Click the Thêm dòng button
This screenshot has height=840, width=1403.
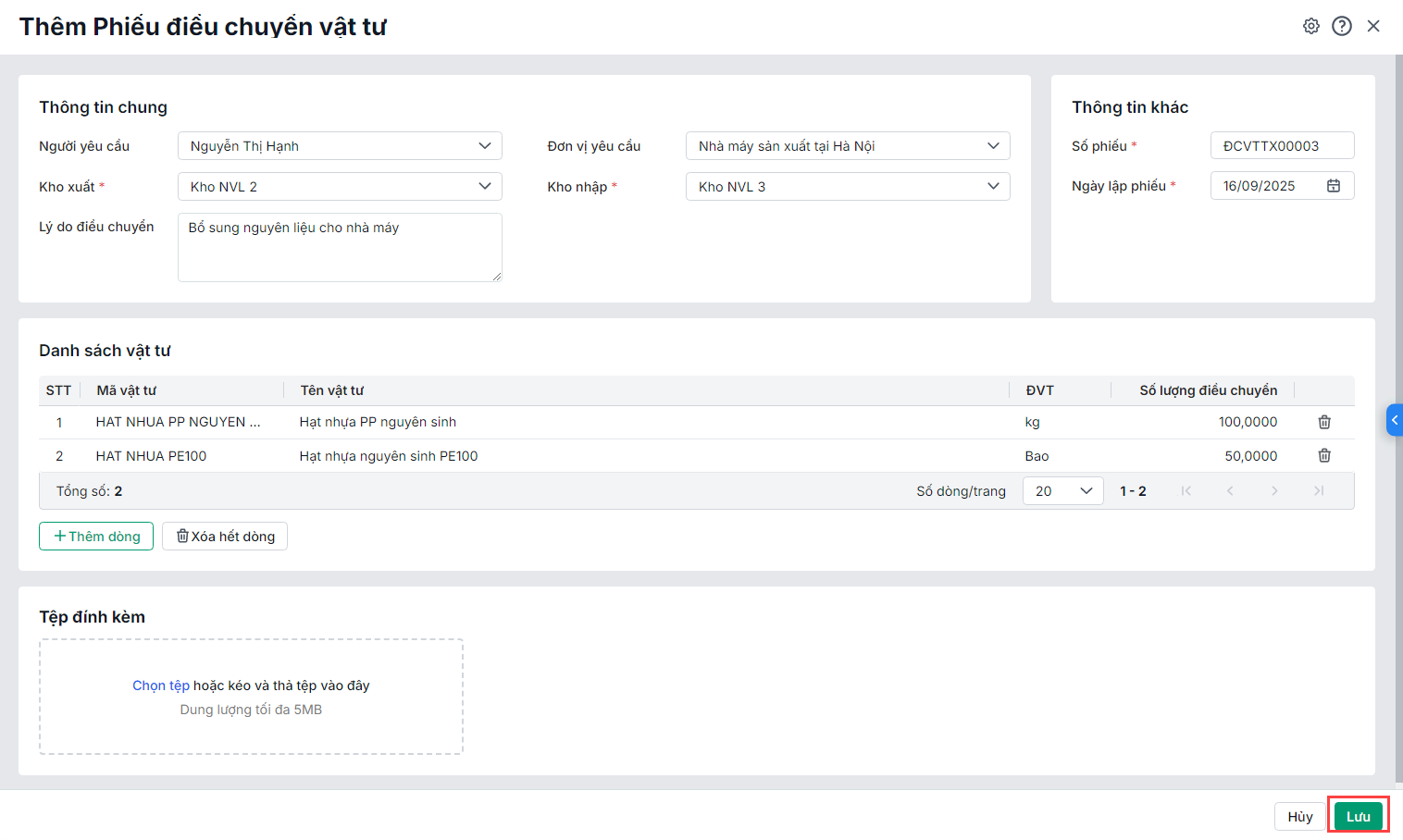96,537
